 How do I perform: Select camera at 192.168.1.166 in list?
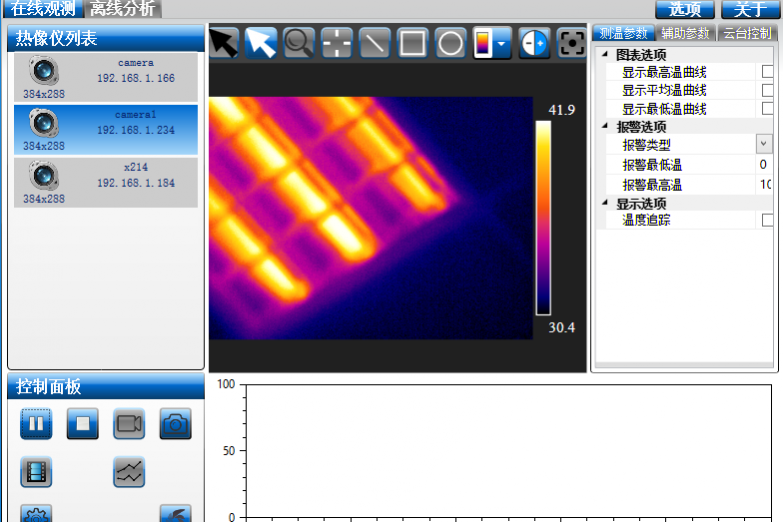pos(105,77)
